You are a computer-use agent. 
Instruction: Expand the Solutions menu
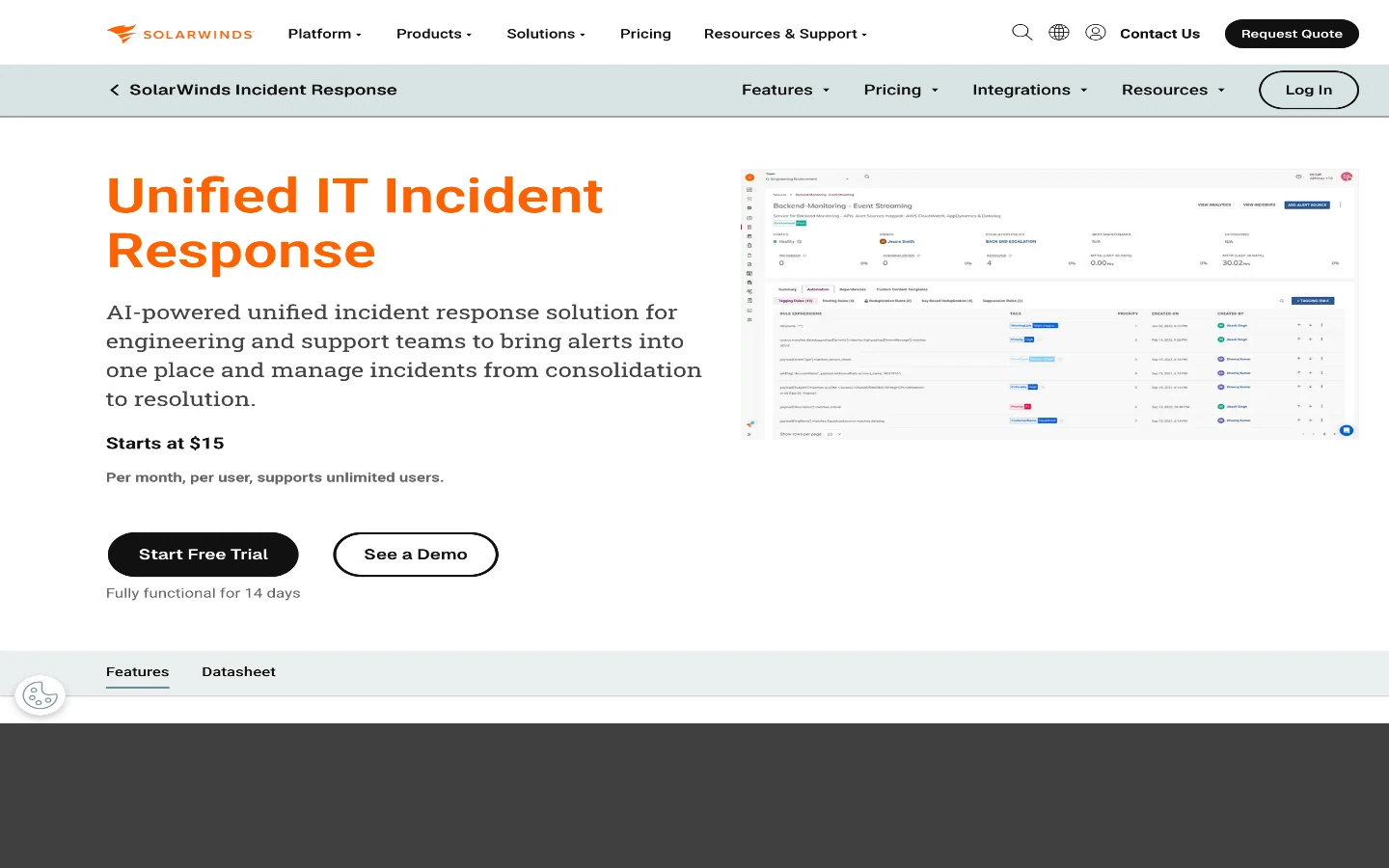point(546,34)
